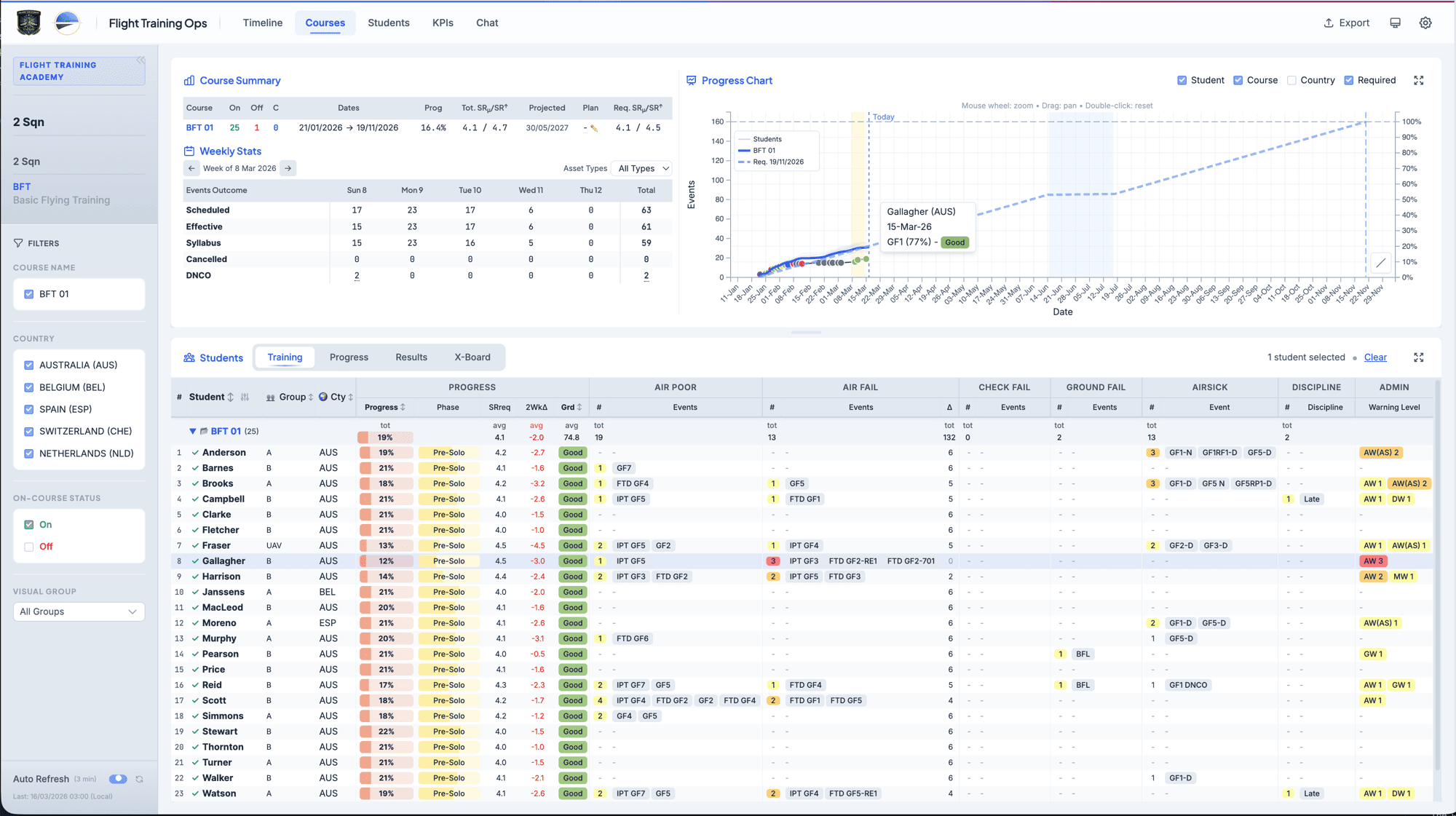The image size is (1456, 816).
Task: Click Gallagher's 12% progress bar
Action: (x=385, y=560)
